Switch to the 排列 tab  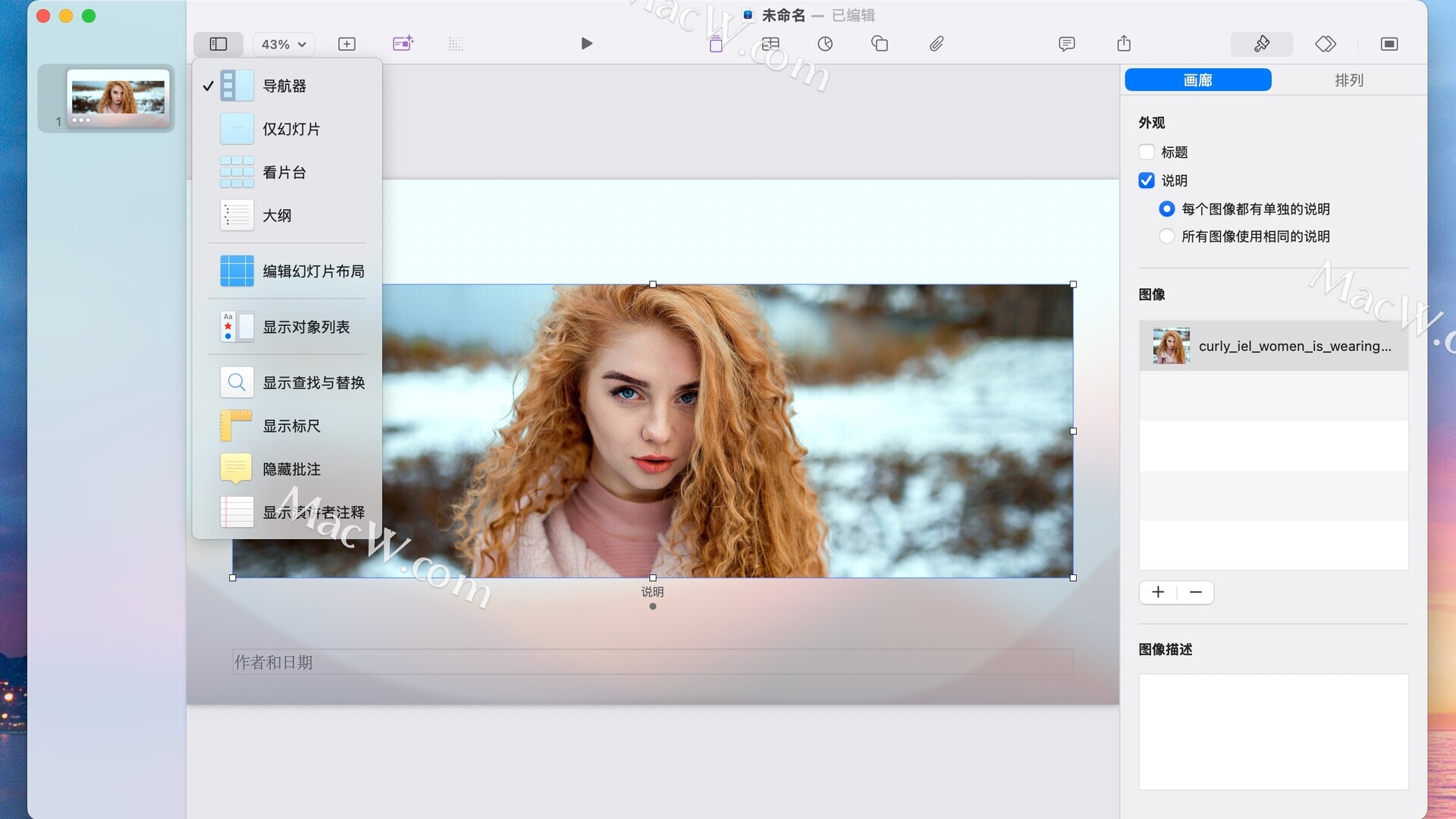[1349, 80]
